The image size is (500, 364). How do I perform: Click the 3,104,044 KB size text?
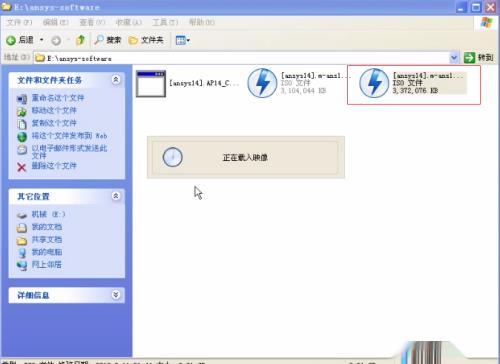tap(303, 90)
